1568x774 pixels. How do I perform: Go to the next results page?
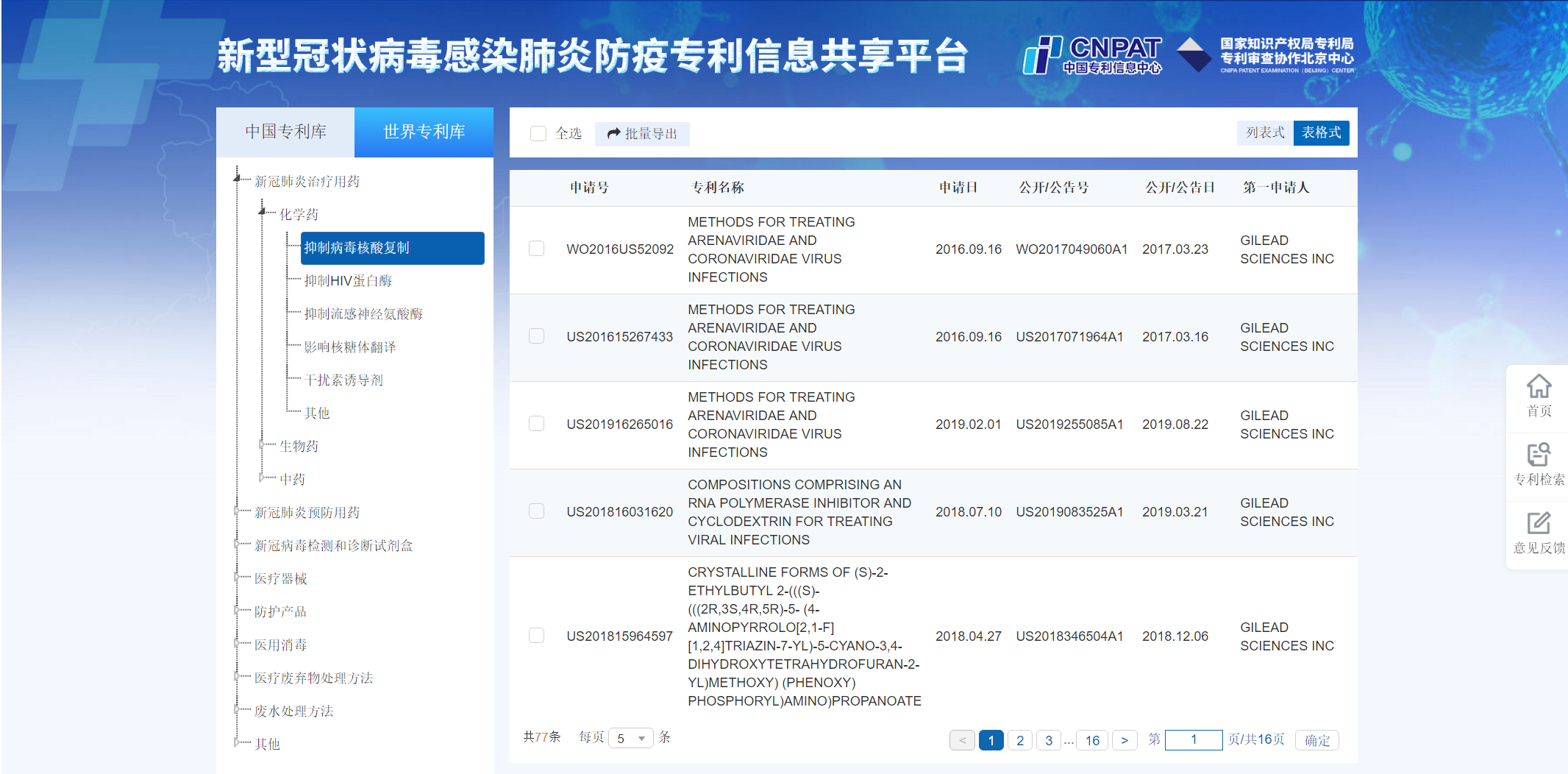pos(1125,740)
